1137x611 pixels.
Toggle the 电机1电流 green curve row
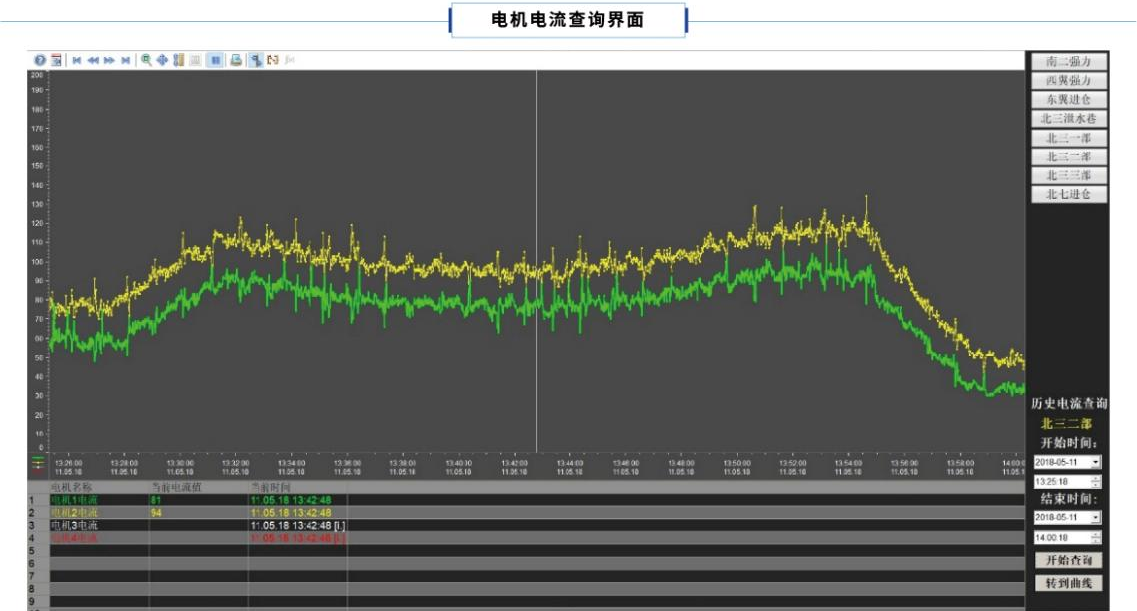click(75, 499)
